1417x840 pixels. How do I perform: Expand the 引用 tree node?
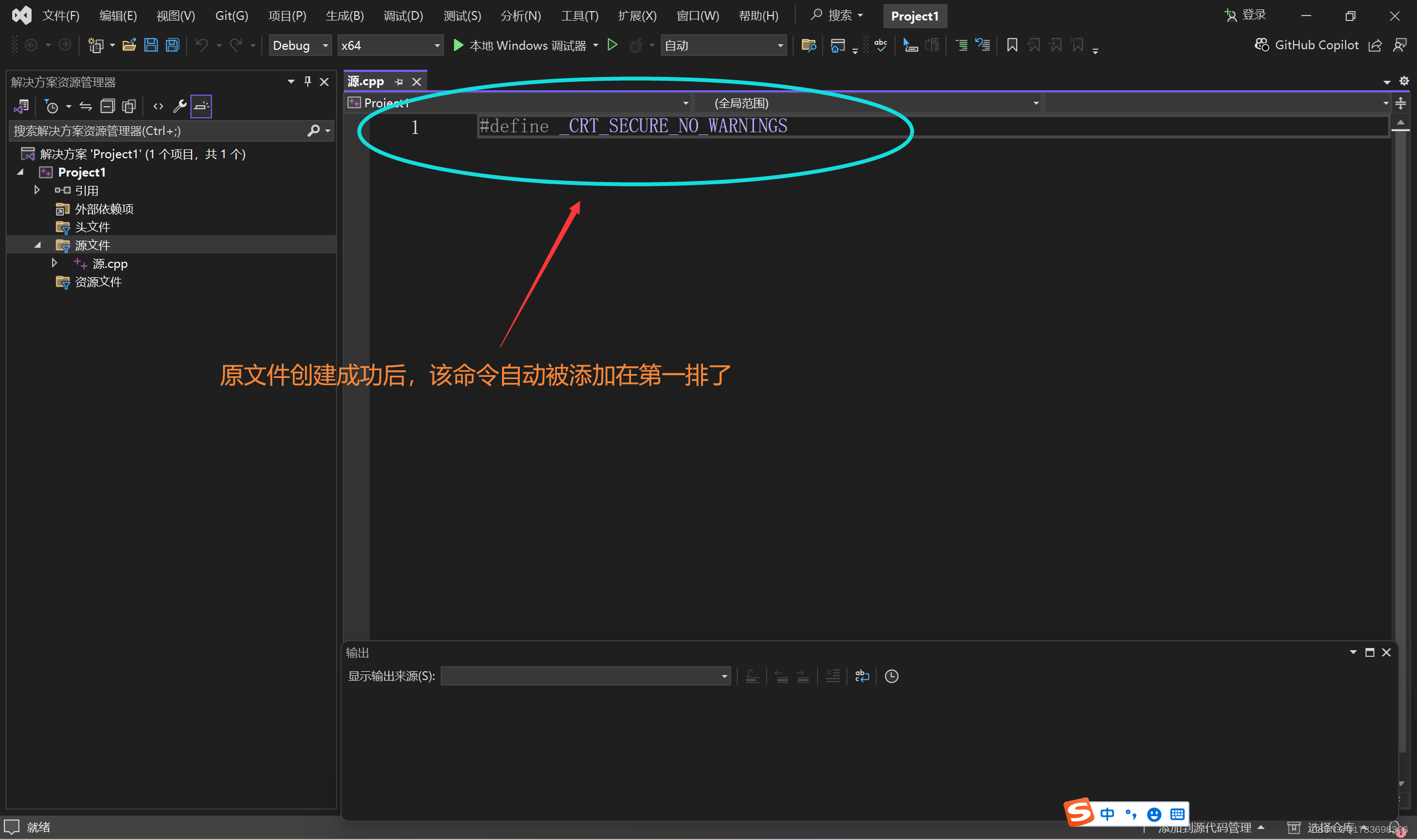(37, 190)
